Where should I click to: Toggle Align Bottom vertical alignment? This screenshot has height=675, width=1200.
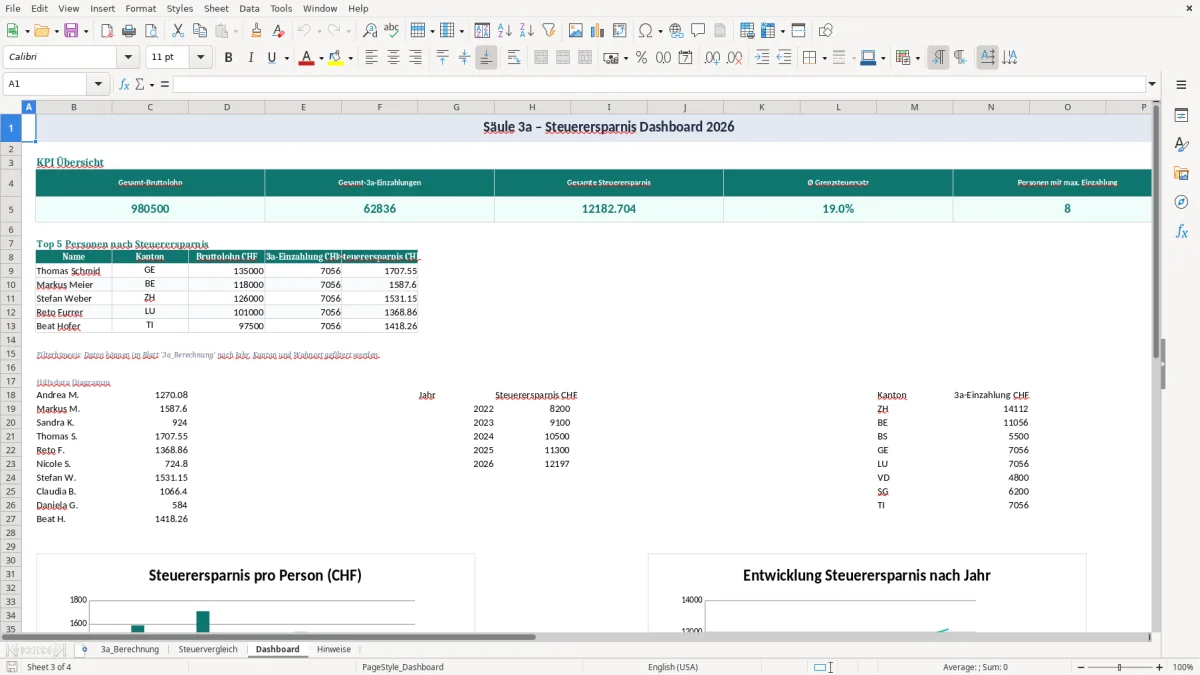point(486,58)
